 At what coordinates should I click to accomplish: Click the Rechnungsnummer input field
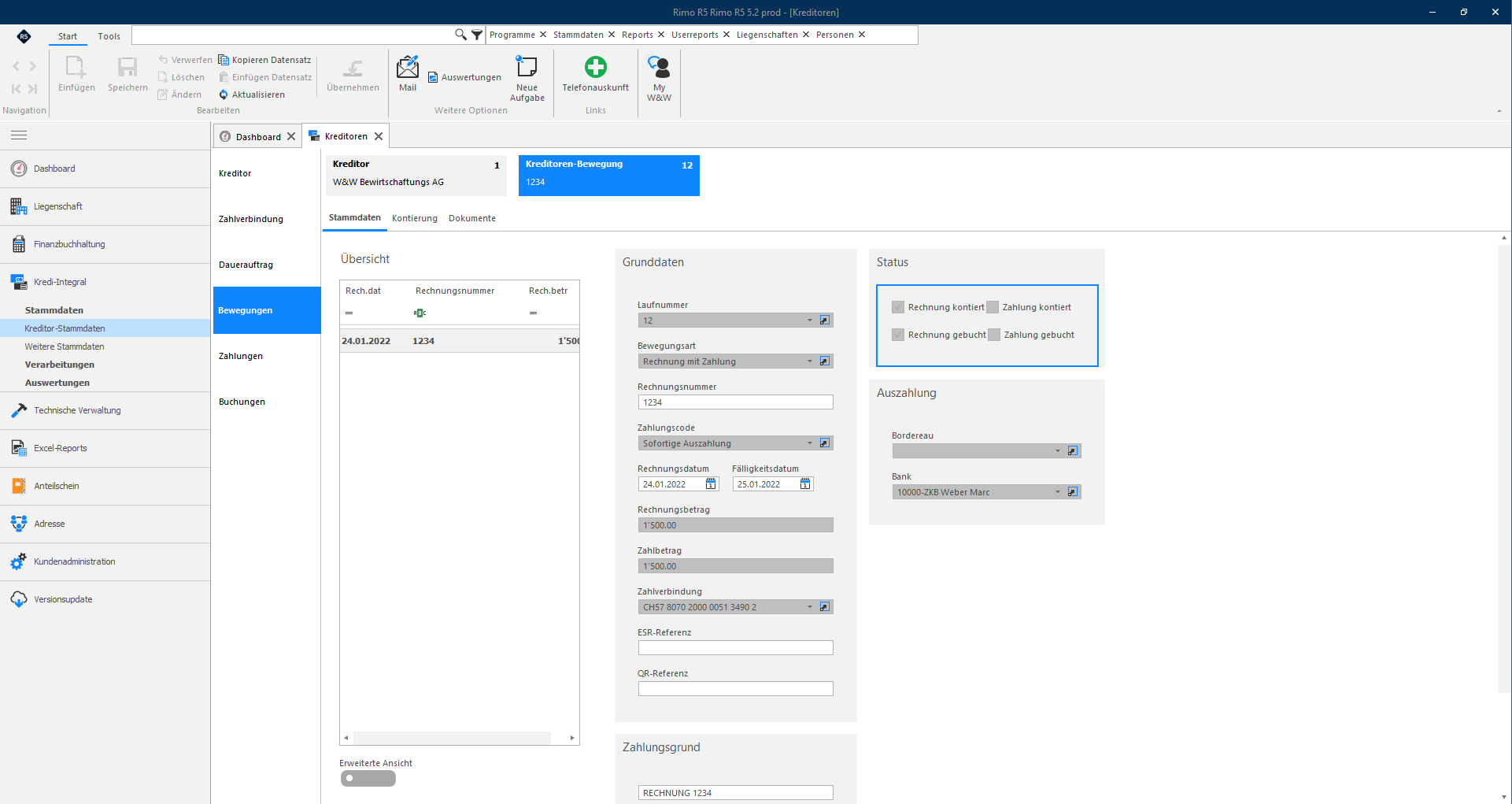[735, 402]
